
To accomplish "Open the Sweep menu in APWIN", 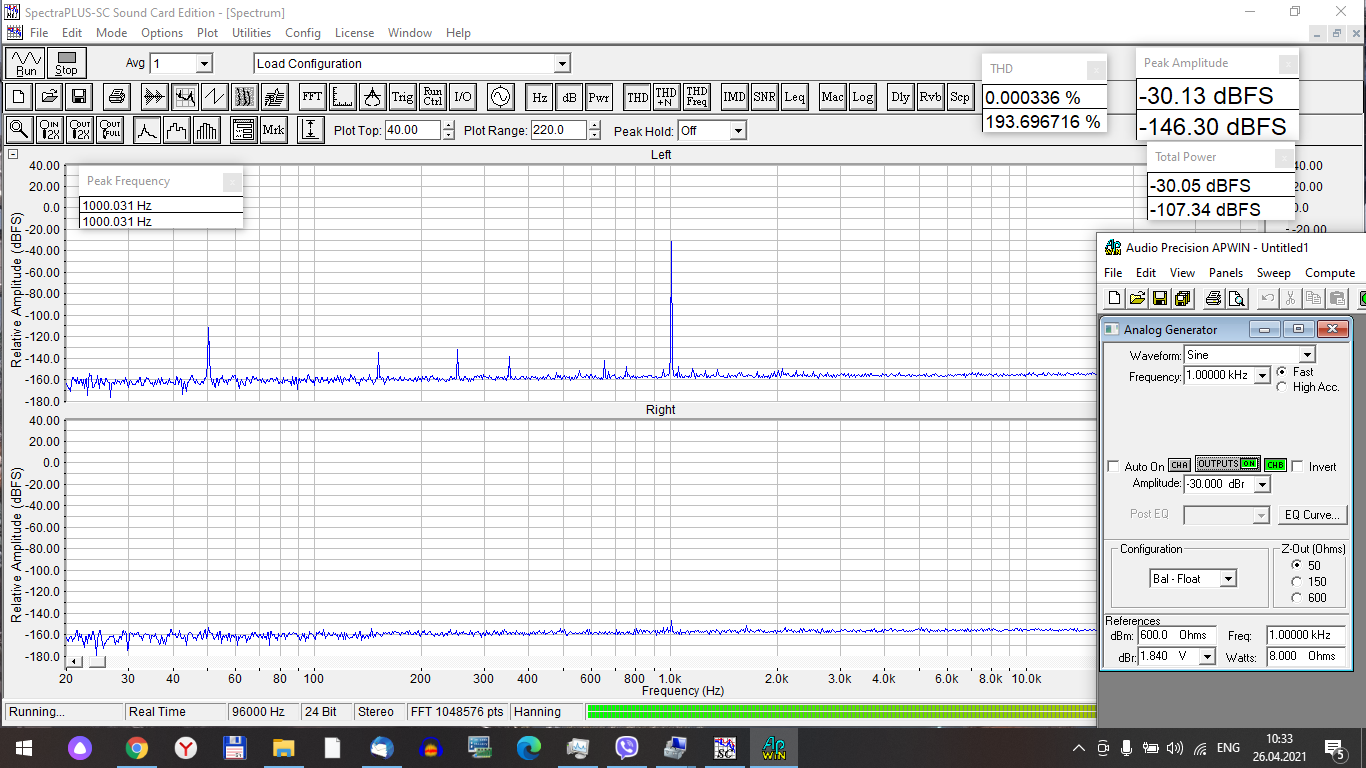I will (1273, 273).
